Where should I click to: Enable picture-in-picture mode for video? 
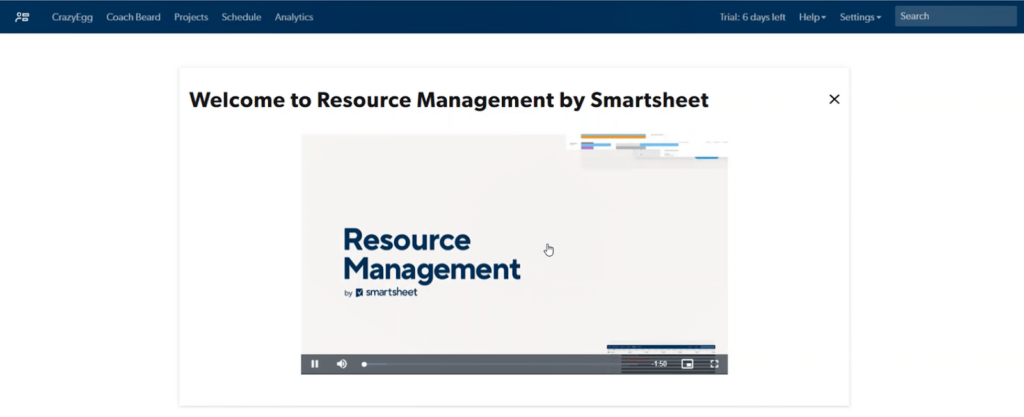pyautogui.click(x=687, y=364)
